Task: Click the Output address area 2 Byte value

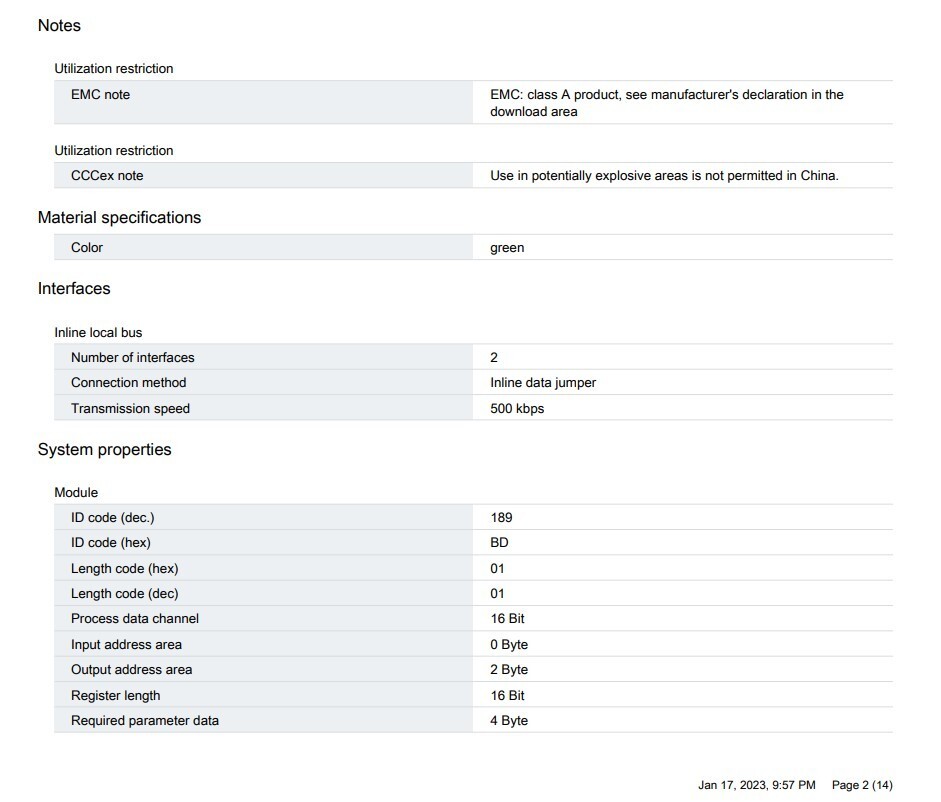Action: (x=509, y=669)
